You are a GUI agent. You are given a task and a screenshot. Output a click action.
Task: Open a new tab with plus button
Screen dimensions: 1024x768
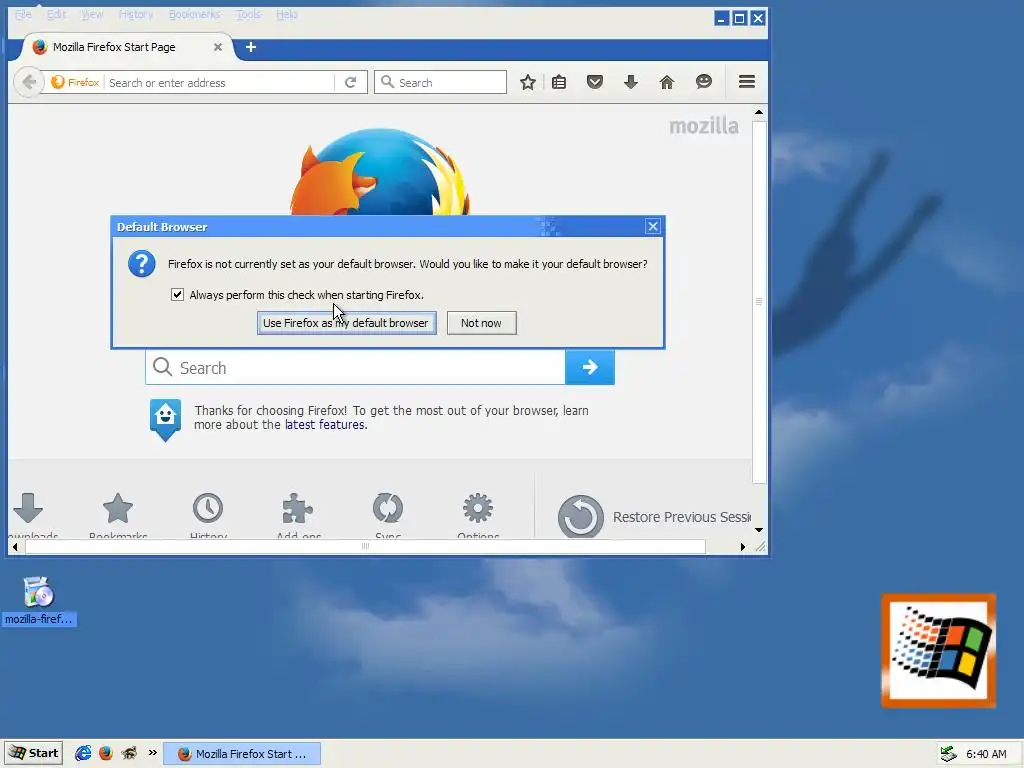pyautogui.click(x=251, y=47)
